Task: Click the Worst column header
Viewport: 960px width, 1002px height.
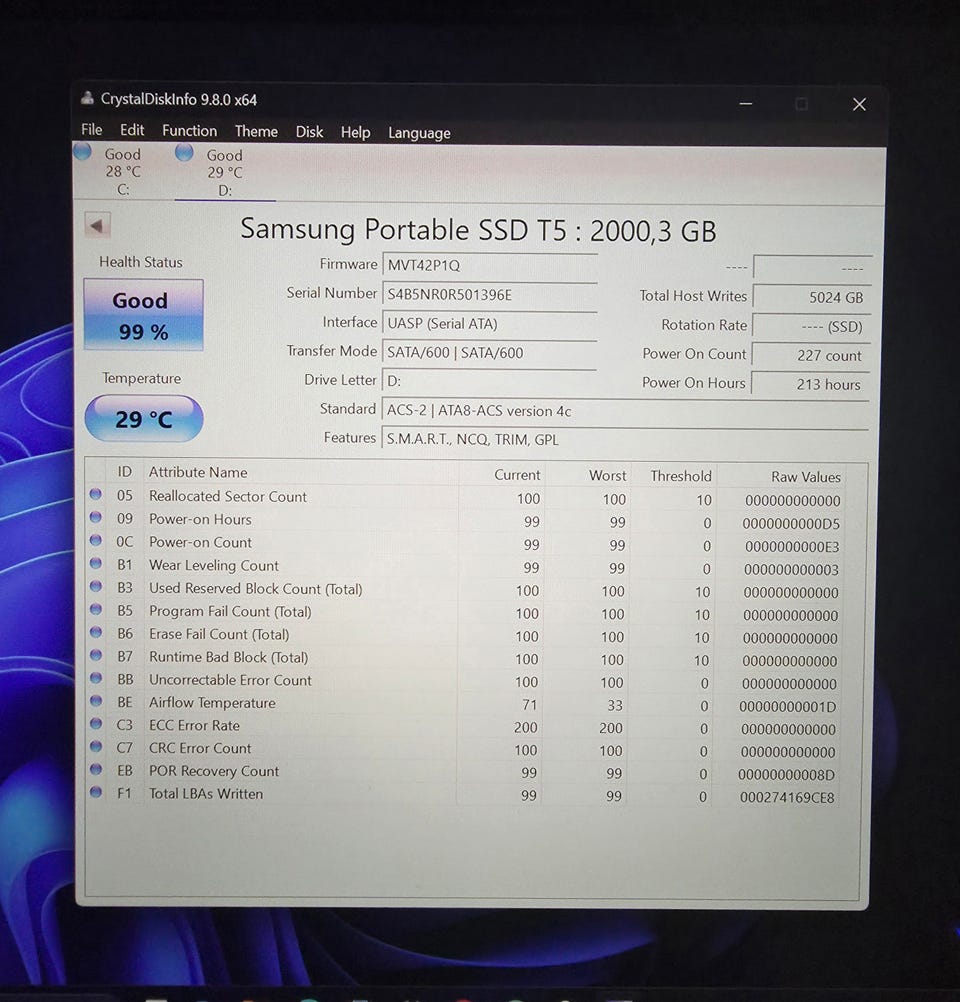Action: coord(607,475)
